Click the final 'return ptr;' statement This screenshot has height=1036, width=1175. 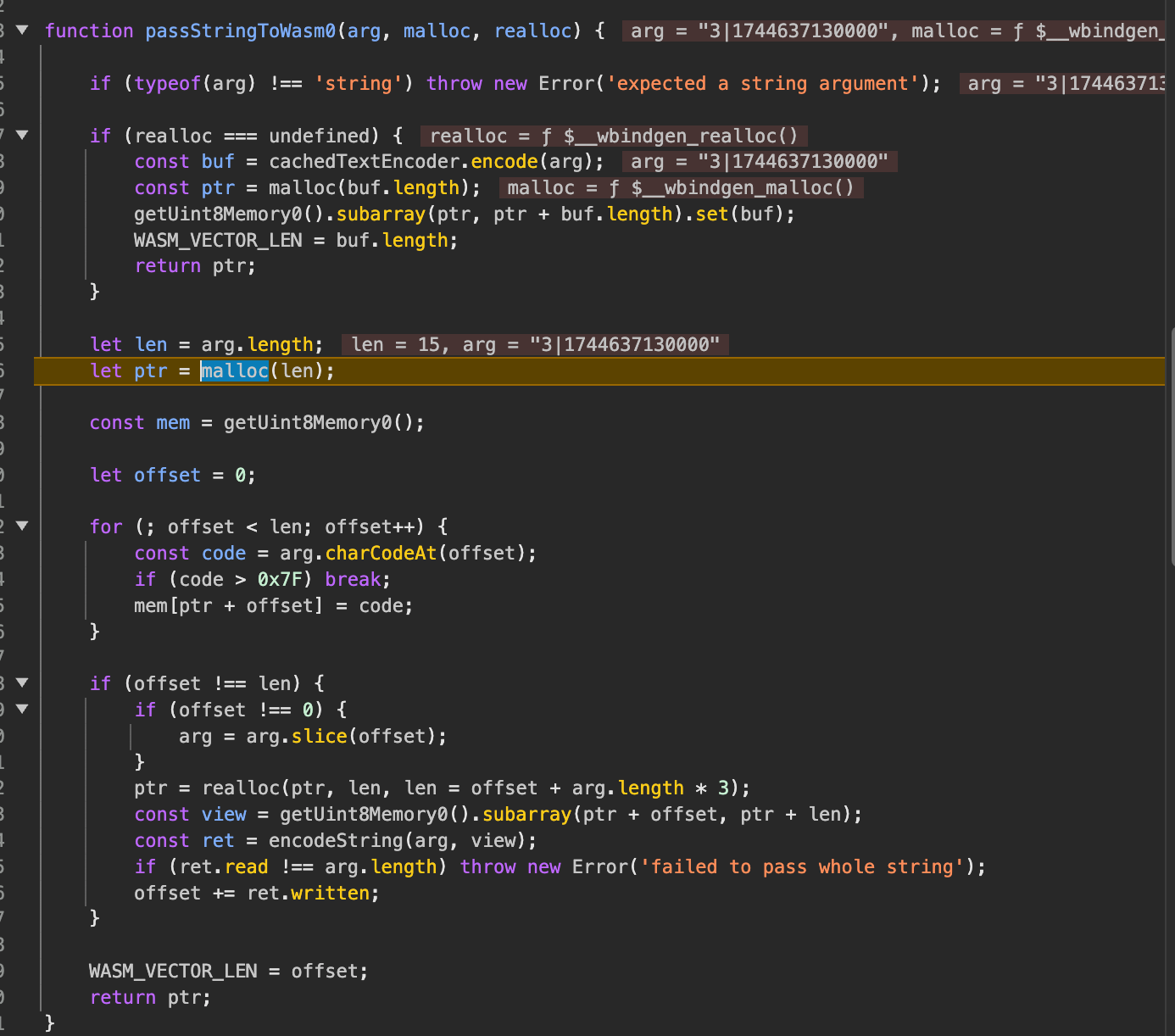point(150,998)
